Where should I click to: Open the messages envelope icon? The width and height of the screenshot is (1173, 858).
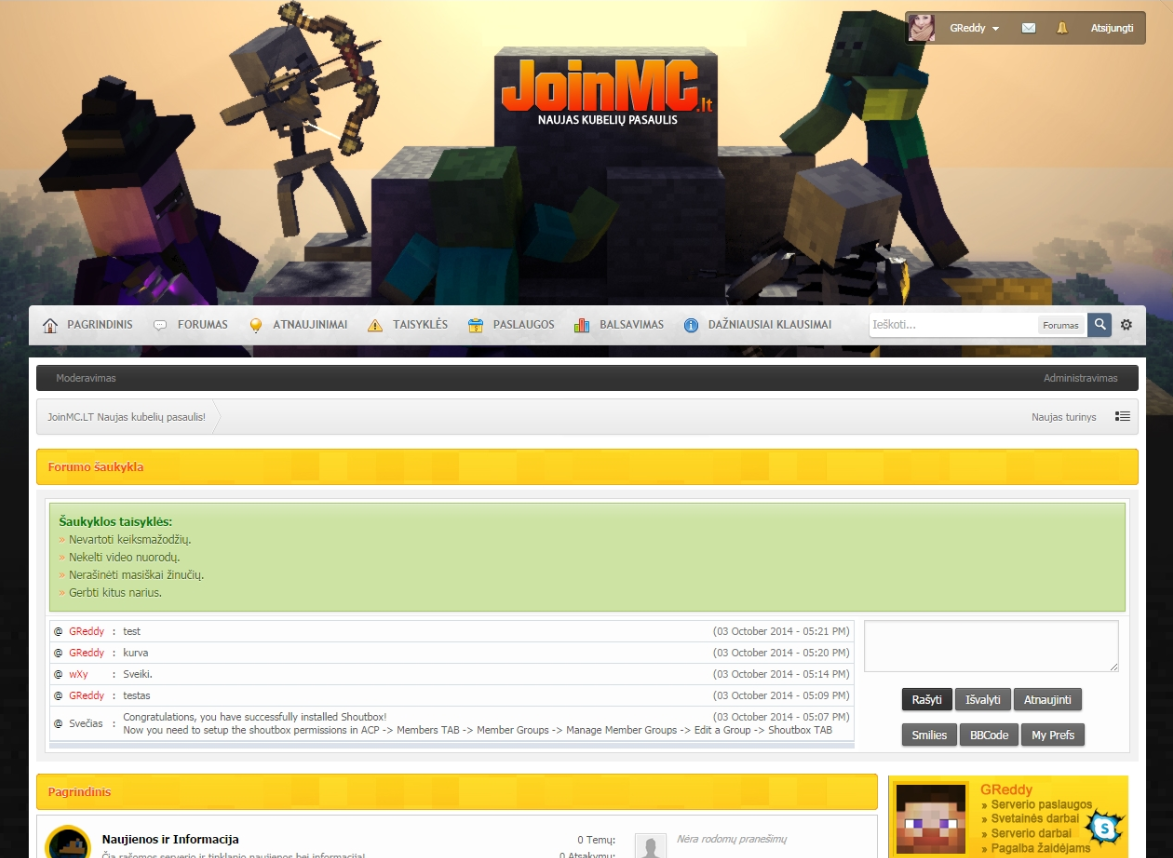[1029, 28]
